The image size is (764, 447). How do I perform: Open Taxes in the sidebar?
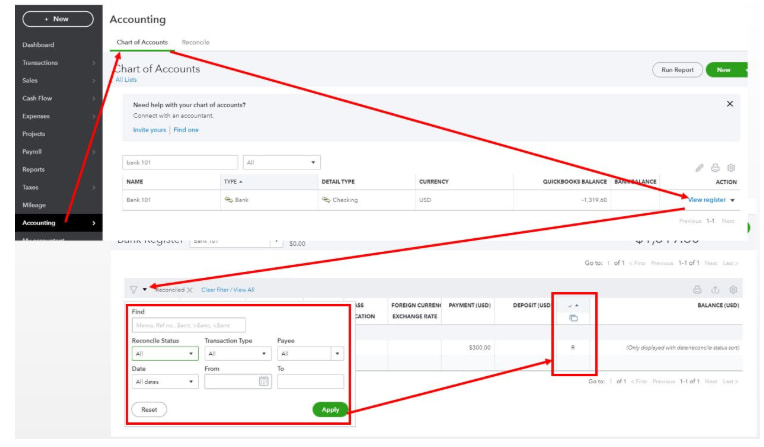click(x=30, y=188)
